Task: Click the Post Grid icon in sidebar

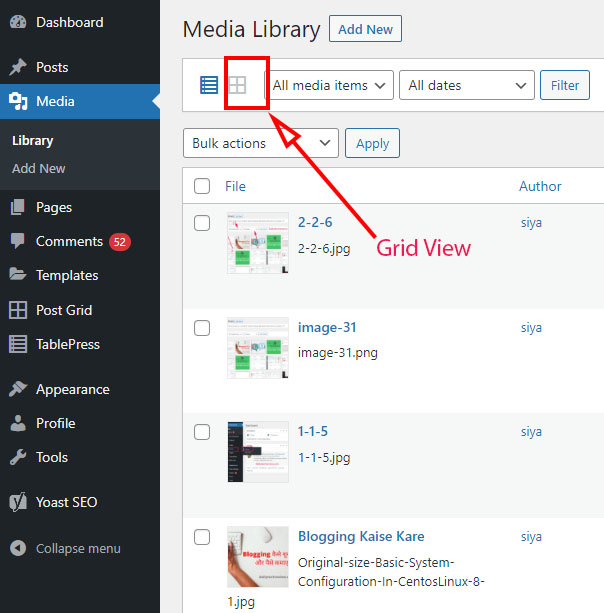Action: (18, 310)
